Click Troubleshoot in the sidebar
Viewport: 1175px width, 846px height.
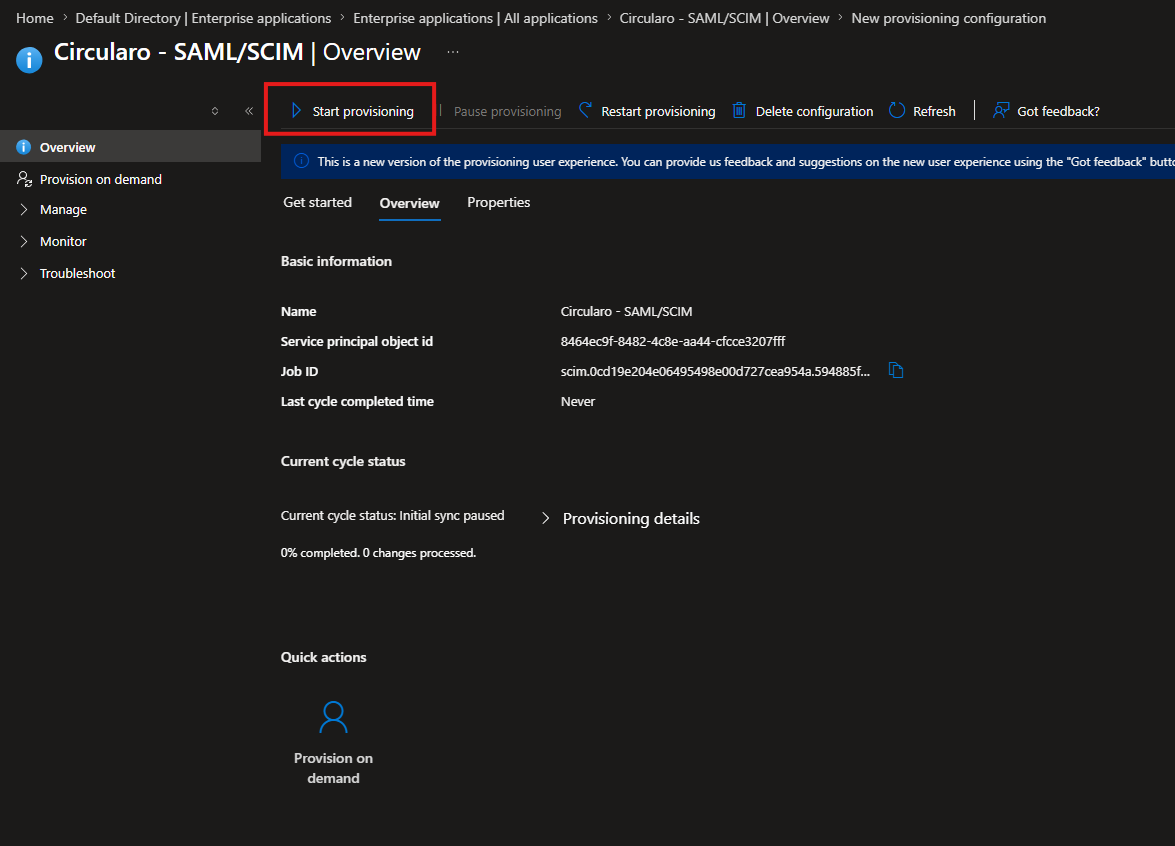tap(78, 274)
